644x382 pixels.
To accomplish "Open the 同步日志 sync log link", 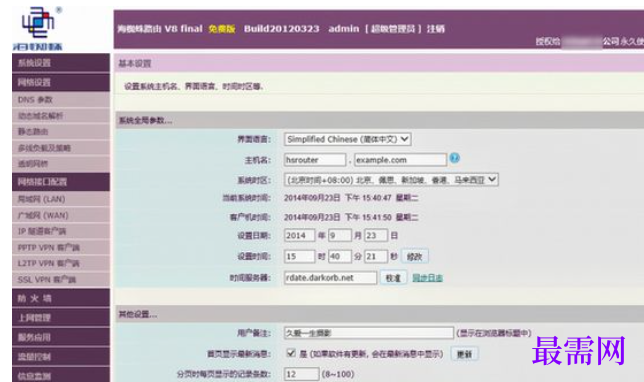I will (427, 278).
